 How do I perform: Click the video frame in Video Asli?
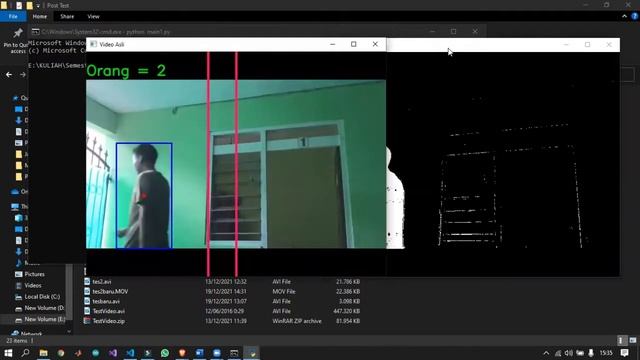[236, 164]
